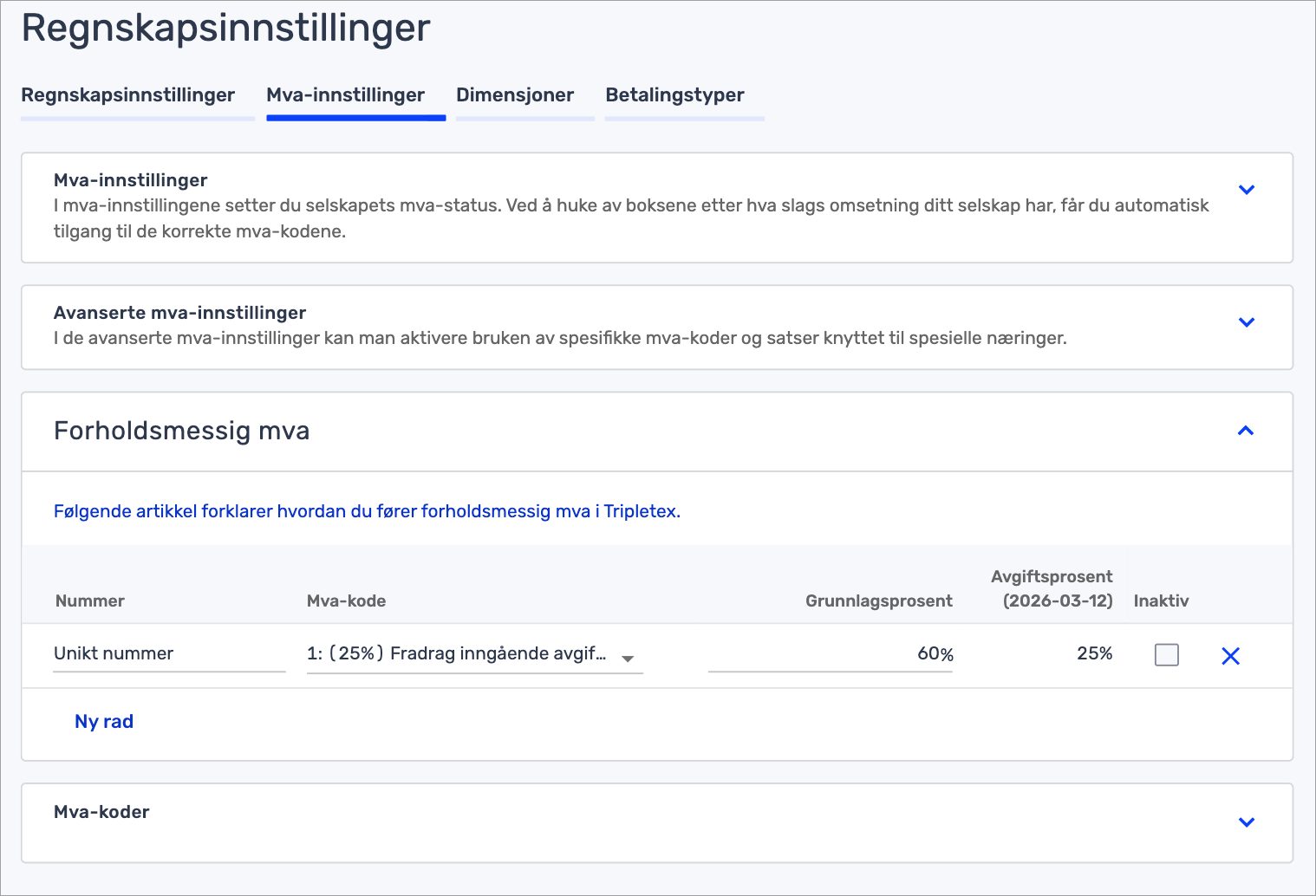Open the Dimensjoner tab
This screenshot has width=1316, height=896.
tap(515, 95)
